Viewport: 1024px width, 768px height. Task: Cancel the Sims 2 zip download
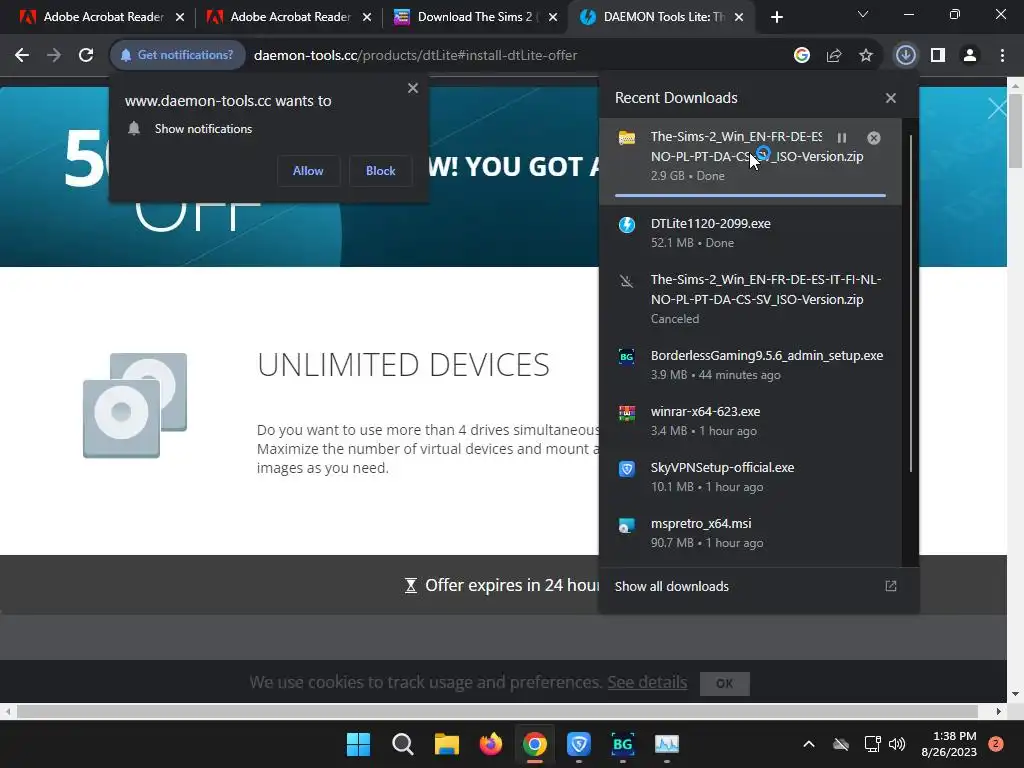pyautogui.click(x=874, y=138)
